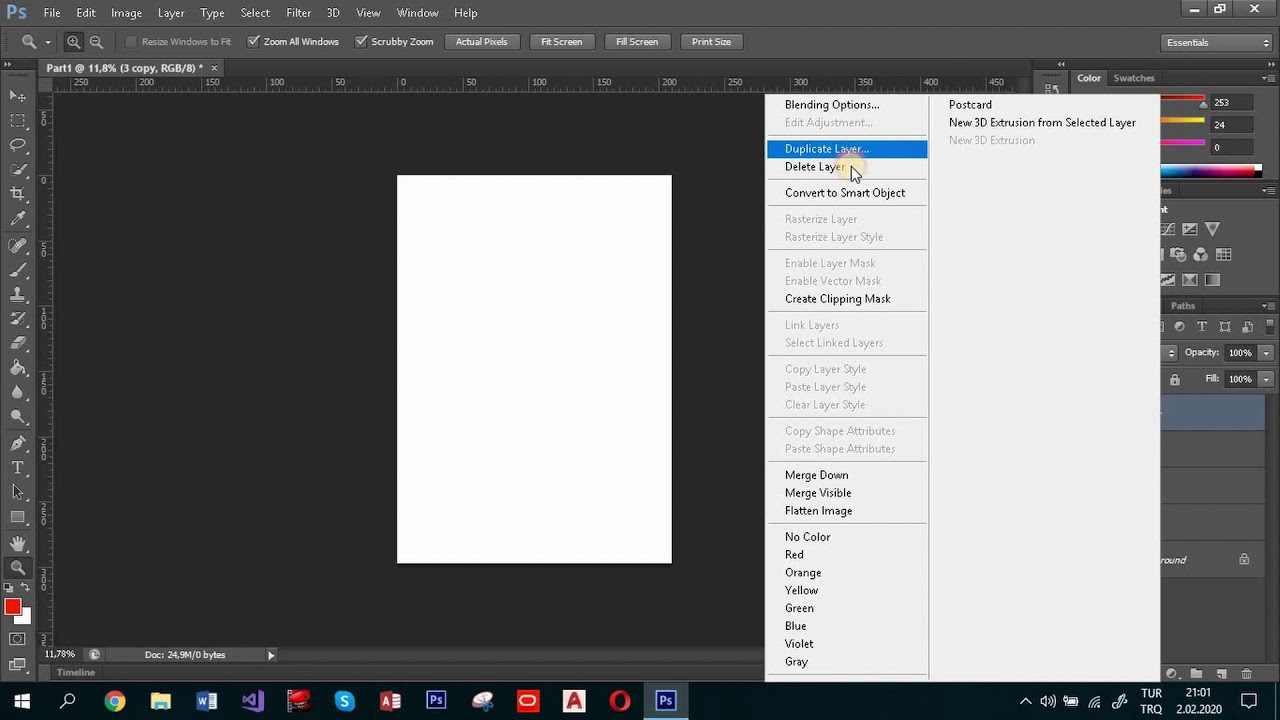Select the Zoom tool in the toolbox

click(18, 568)
